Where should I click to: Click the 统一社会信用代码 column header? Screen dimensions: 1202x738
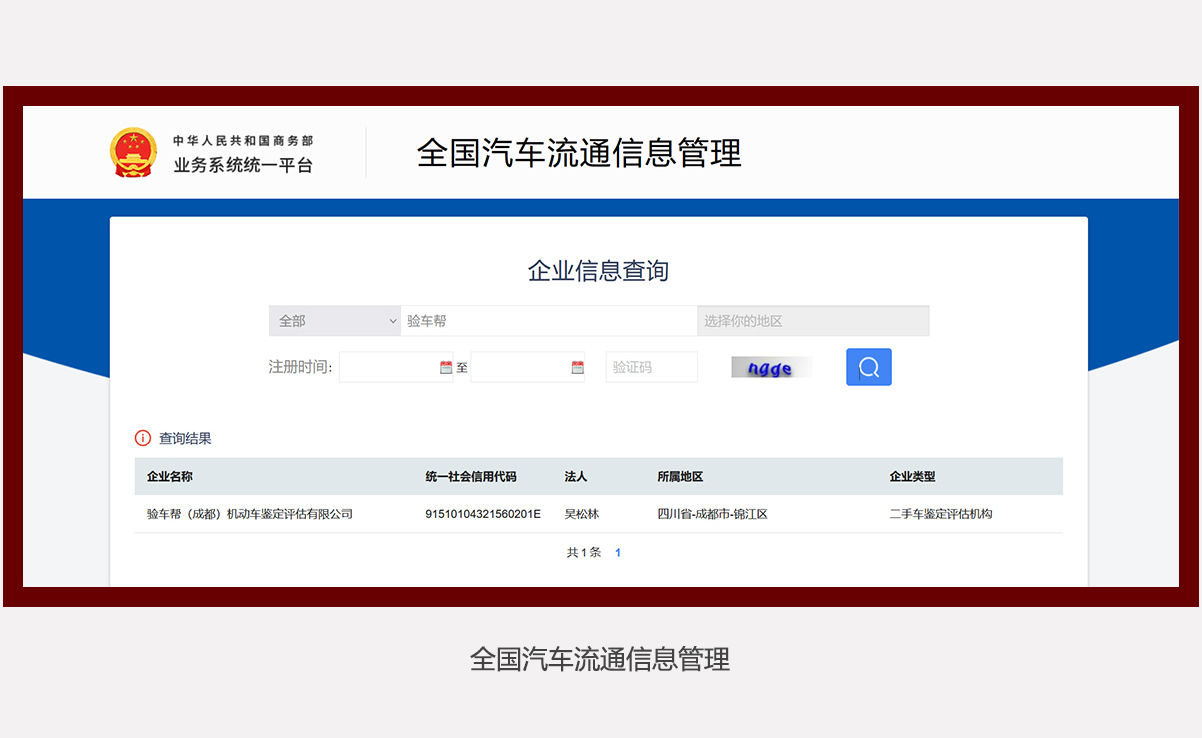click(471, 477)
